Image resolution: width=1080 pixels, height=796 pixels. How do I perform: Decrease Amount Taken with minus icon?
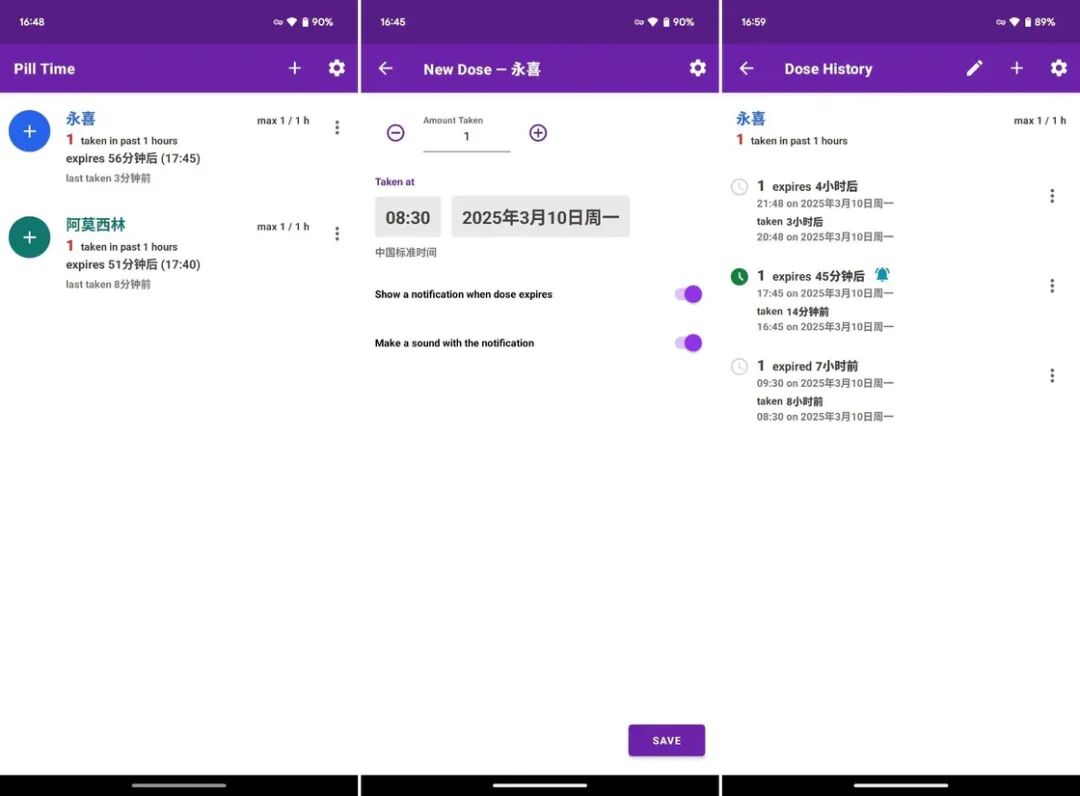pos(395,133)
